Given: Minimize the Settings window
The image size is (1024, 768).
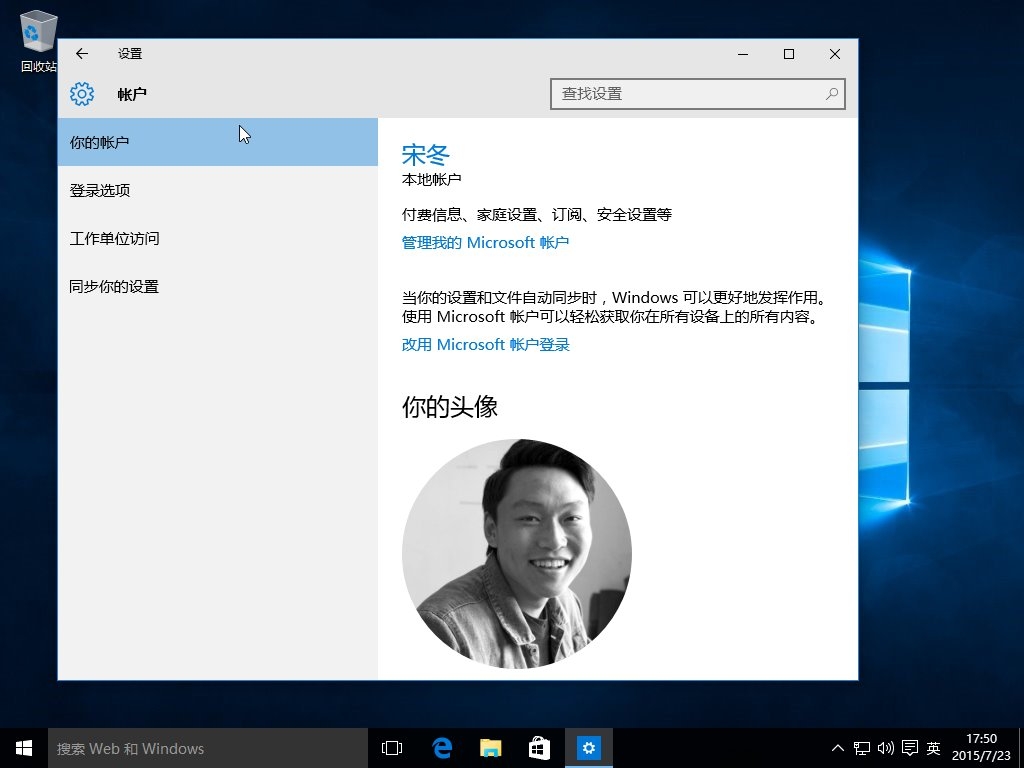Looking at the screenshot, I should coord(743,54).
